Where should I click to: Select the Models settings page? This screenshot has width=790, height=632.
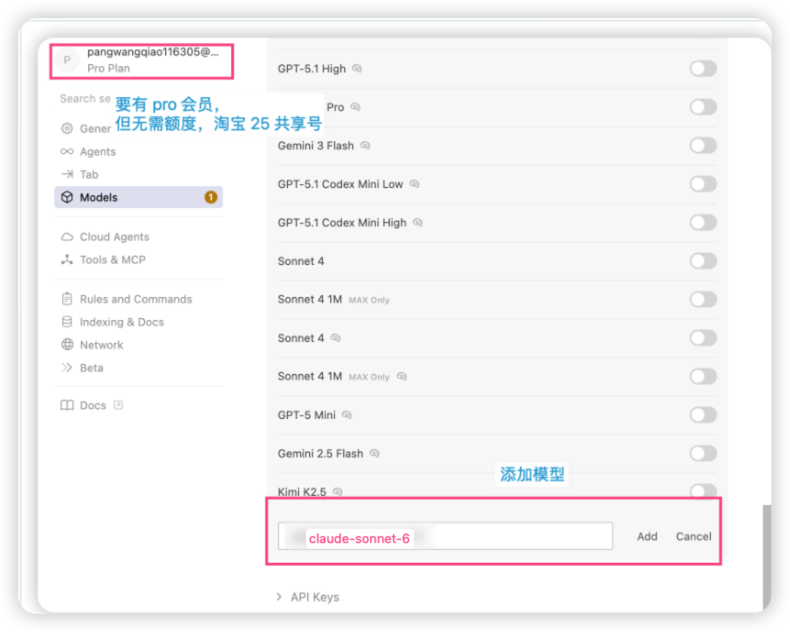139,197
